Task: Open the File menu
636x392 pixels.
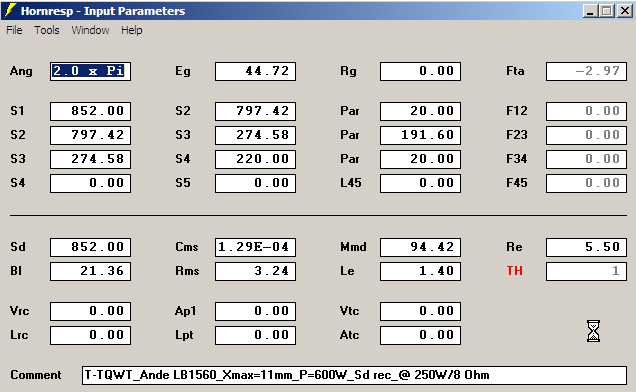Action: tap(14, 30)
